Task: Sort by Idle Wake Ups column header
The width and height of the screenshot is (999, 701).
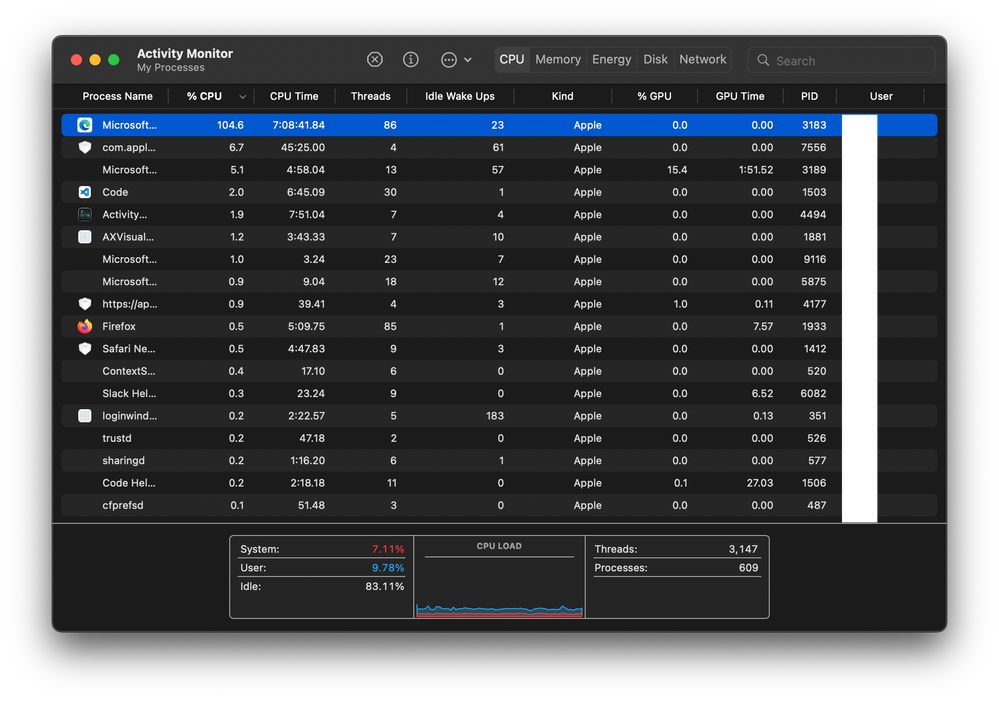Action: [x=459, y=96]
